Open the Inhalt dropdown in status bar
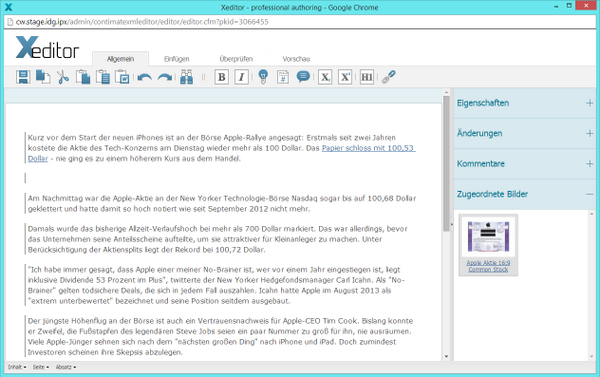The height and width of the screenshot is (377, 600). [17, 367]
